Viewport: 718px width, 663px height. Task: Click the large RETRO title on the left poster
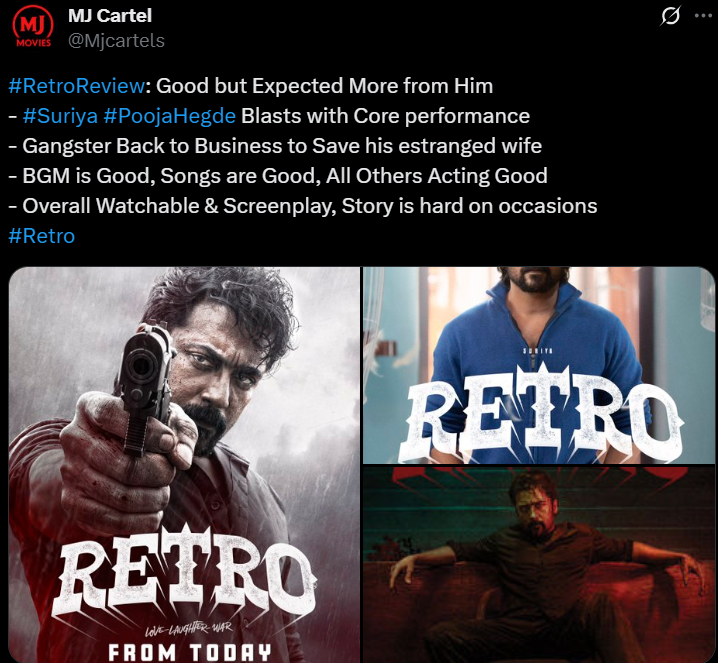tap(185, 574)
